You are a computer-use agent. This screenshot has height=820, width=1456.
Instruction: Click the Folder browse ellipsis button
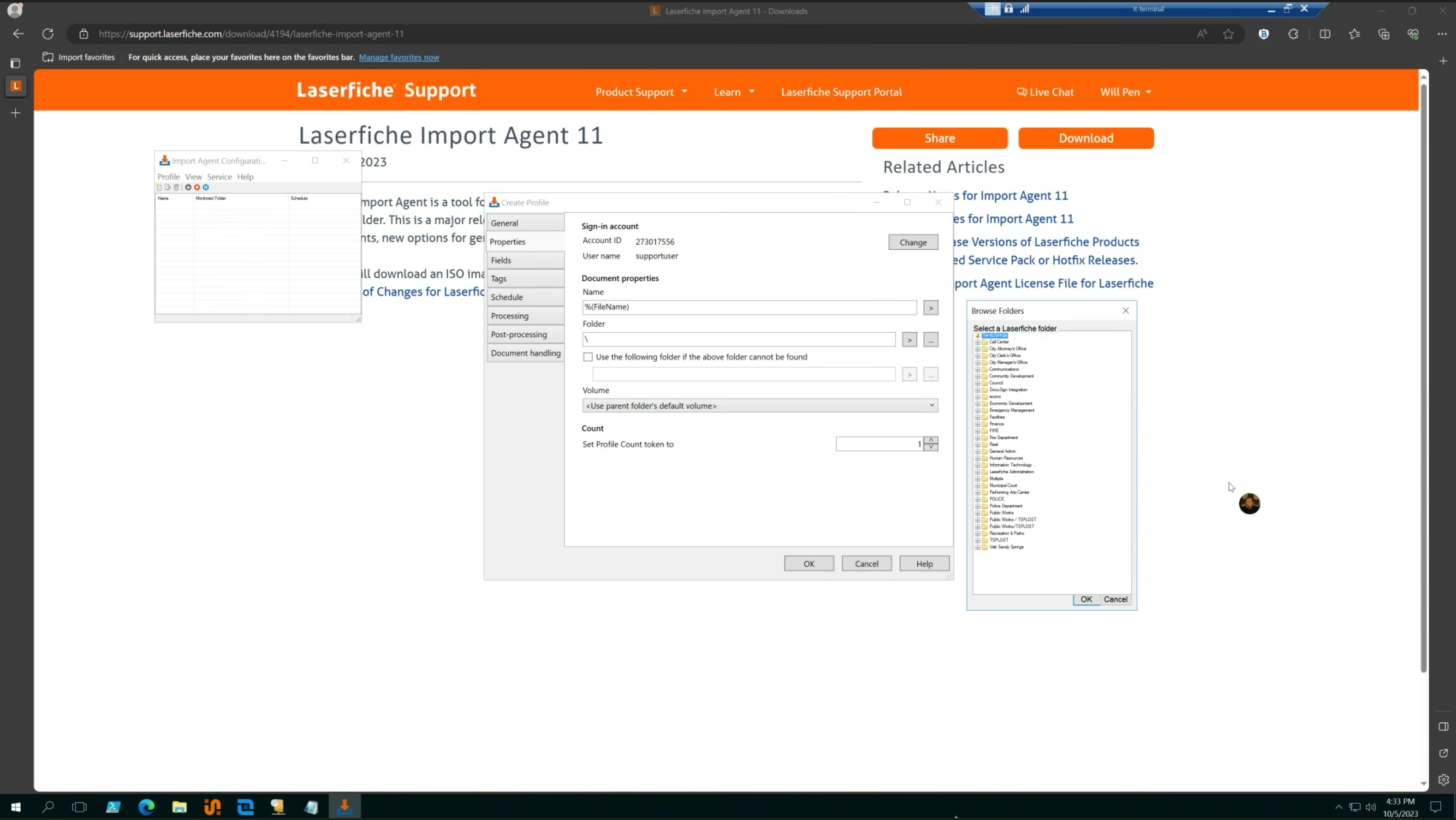(x=930, y=340)
